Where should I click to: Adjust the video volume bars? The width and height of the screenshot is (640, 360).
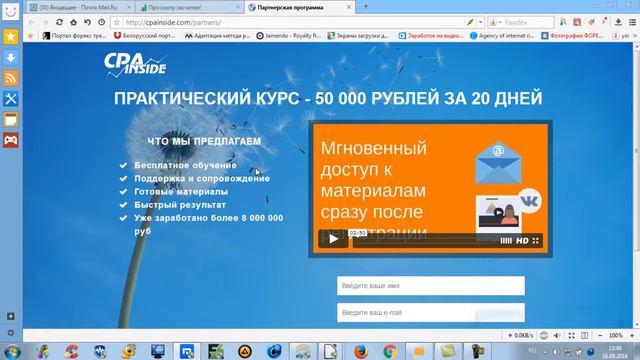tap(506, 241)
